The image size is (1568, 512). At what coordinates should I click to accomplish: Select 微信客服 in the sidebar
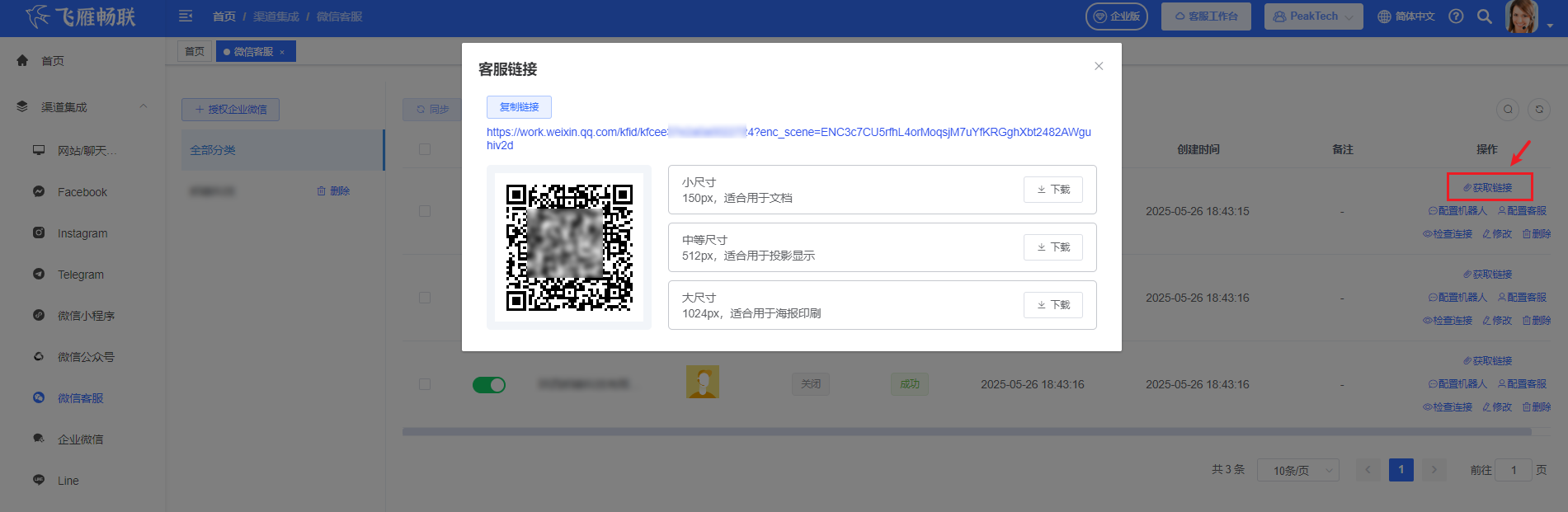(x=80, y=398)
